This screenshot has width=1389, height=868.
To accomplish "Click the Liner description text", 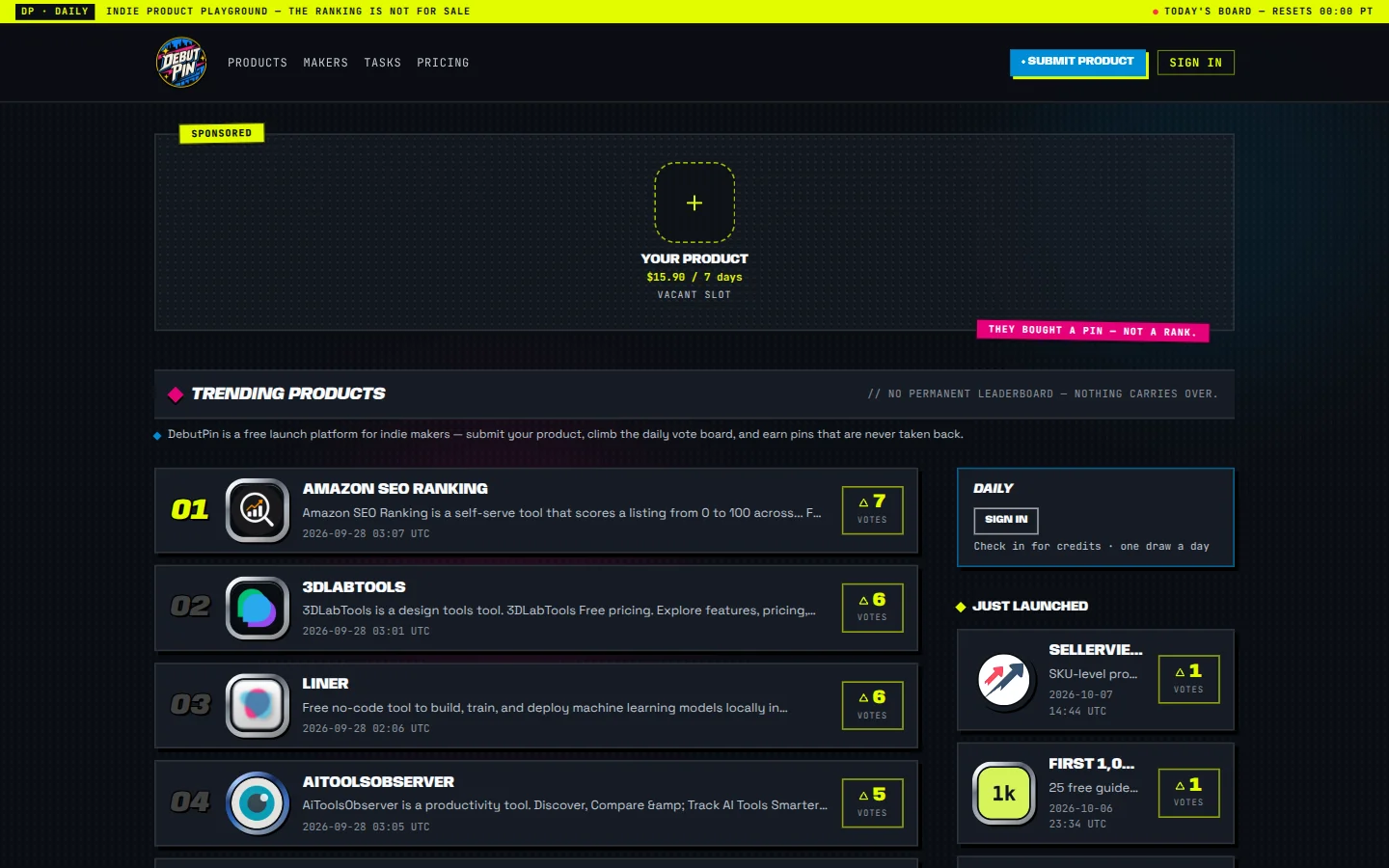I will (x=545, y=708).
